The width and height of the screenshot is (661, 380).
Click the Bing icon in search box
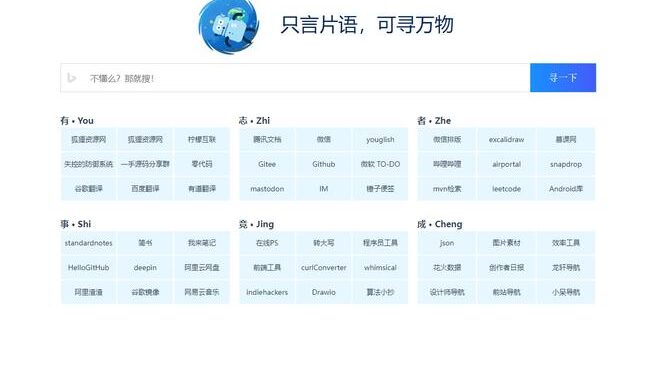[x=72, y=78]
